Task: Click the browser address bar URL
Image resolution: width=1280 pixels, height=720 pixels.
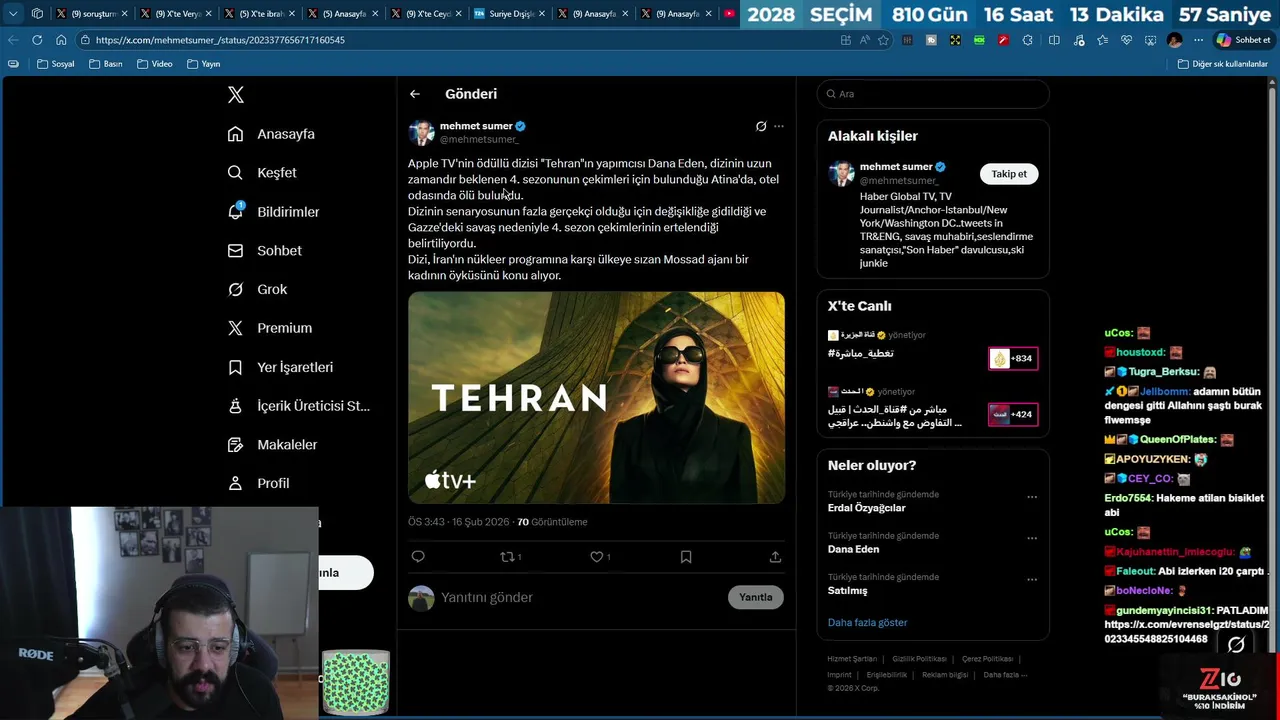Action: click(220, 40)
